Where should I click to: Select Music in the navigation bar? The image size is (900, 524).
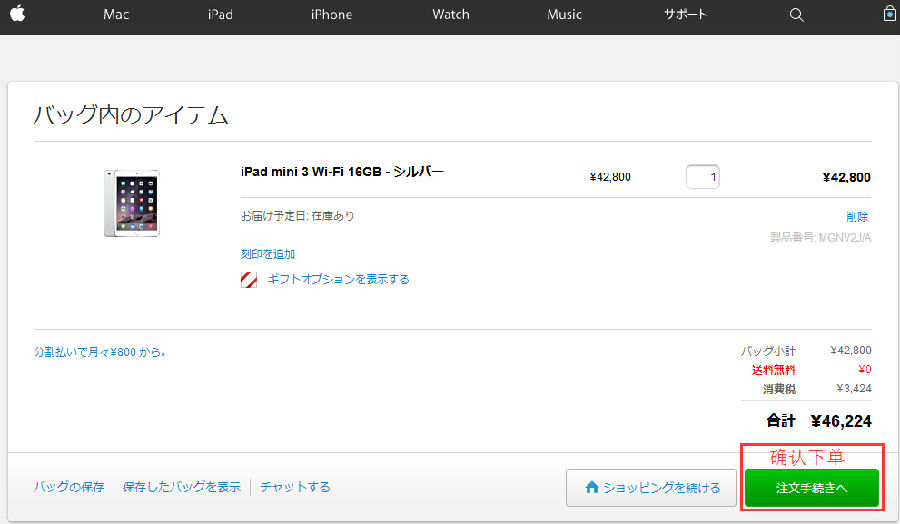pos(565,15)
